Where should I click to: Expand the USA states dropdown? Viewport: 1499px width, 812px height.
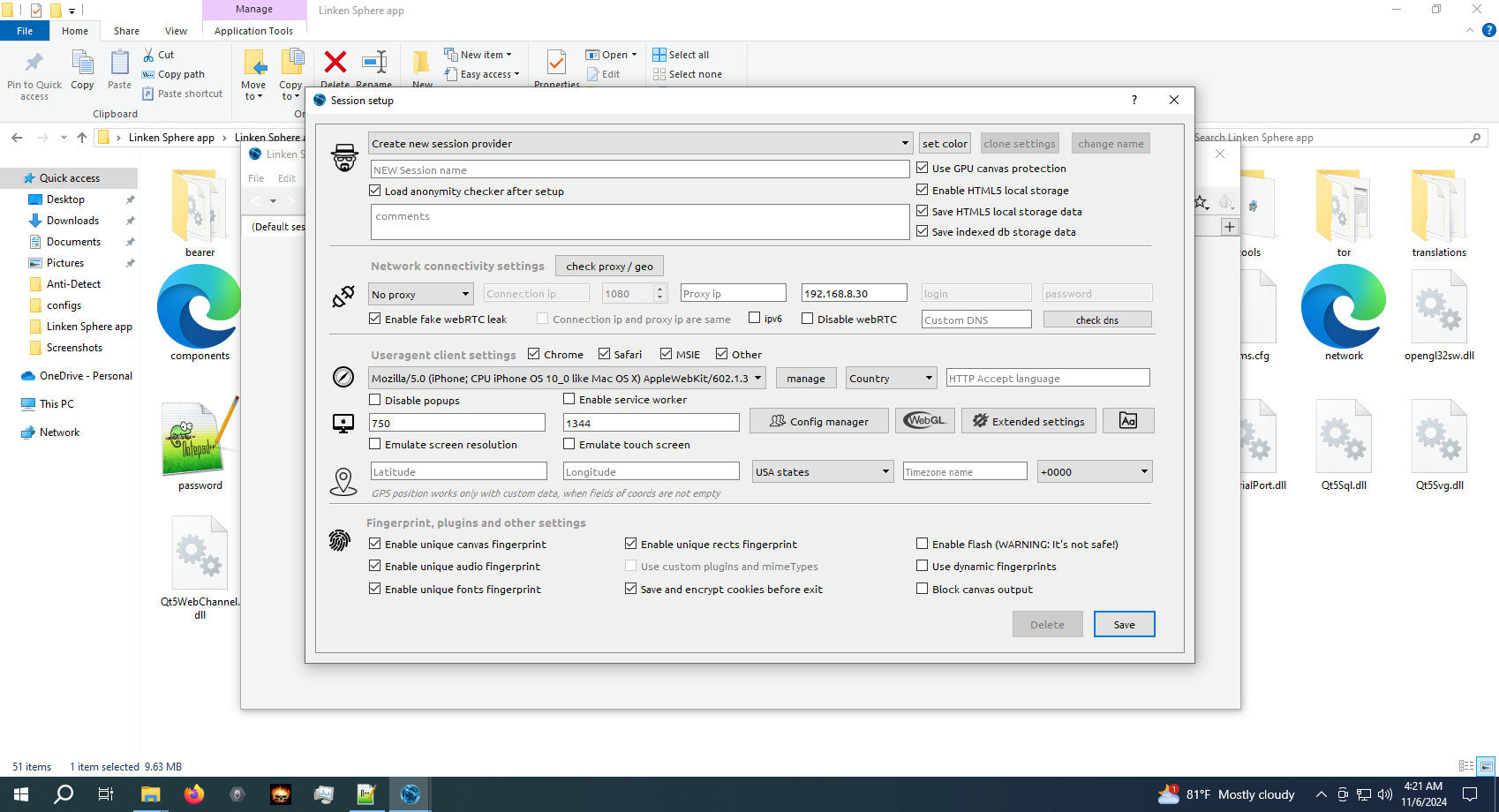click(x=822, y=471)
